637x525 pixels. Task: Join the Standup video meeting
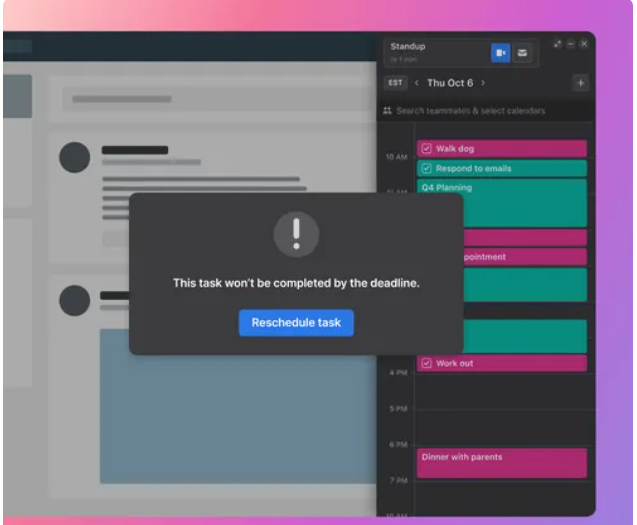[500, 52]
